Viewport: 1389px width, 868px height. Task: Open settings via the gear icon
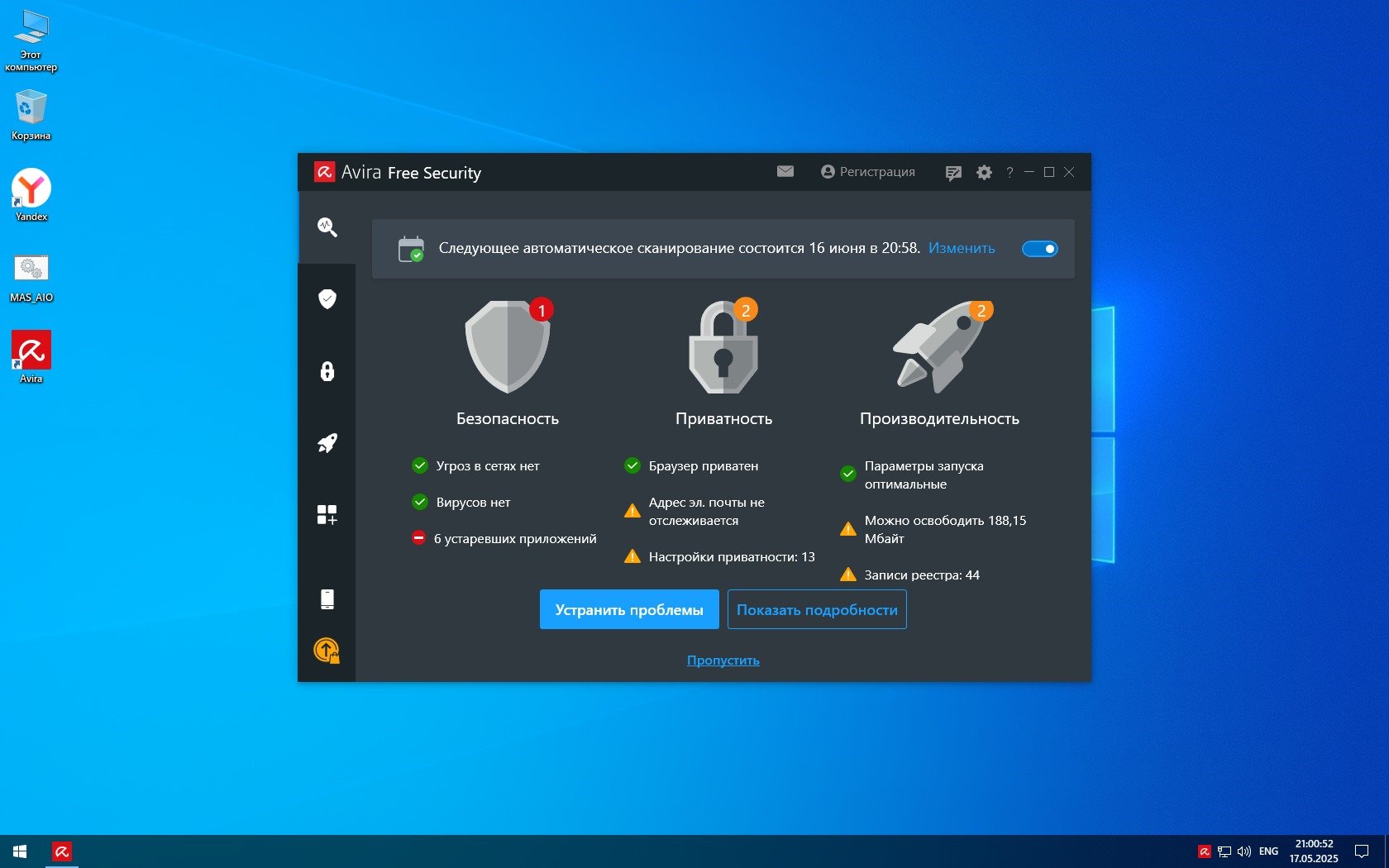pyautogui.click(x=984, y=173)
